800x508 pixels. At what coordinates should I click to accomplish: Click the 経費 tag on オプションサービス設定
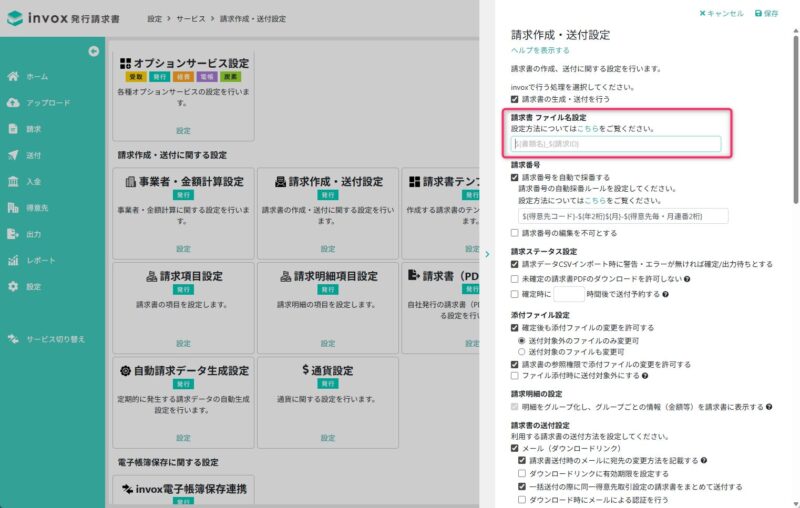point(183,77)
